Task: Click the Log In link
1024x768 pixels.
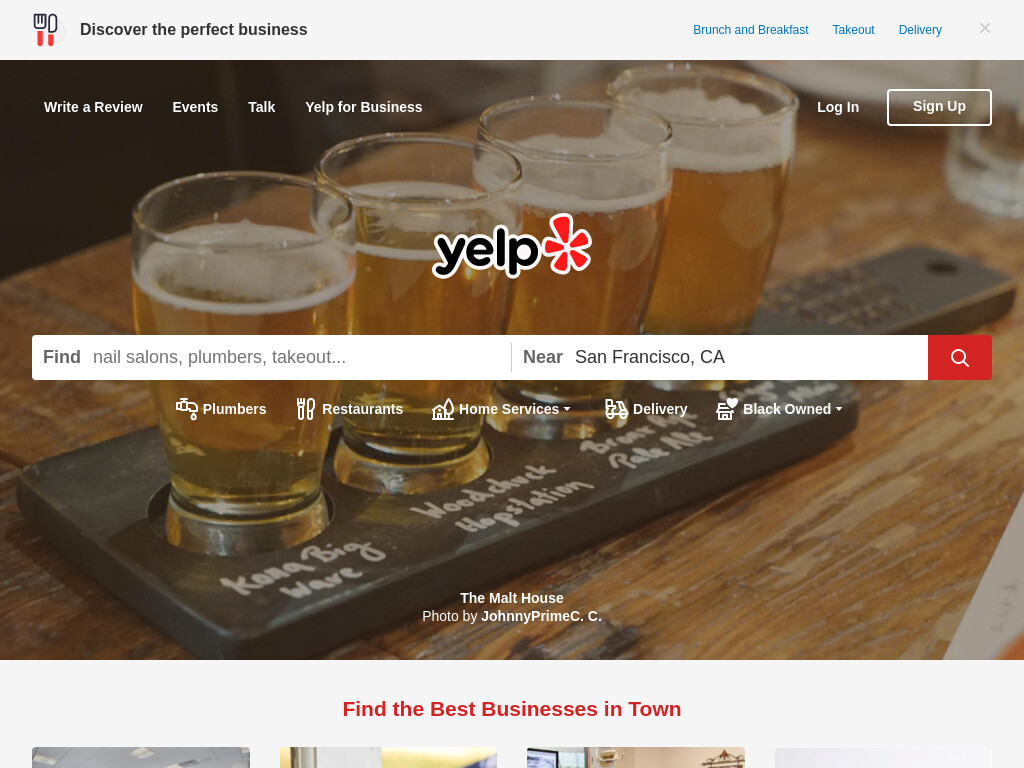Action: 838,107
